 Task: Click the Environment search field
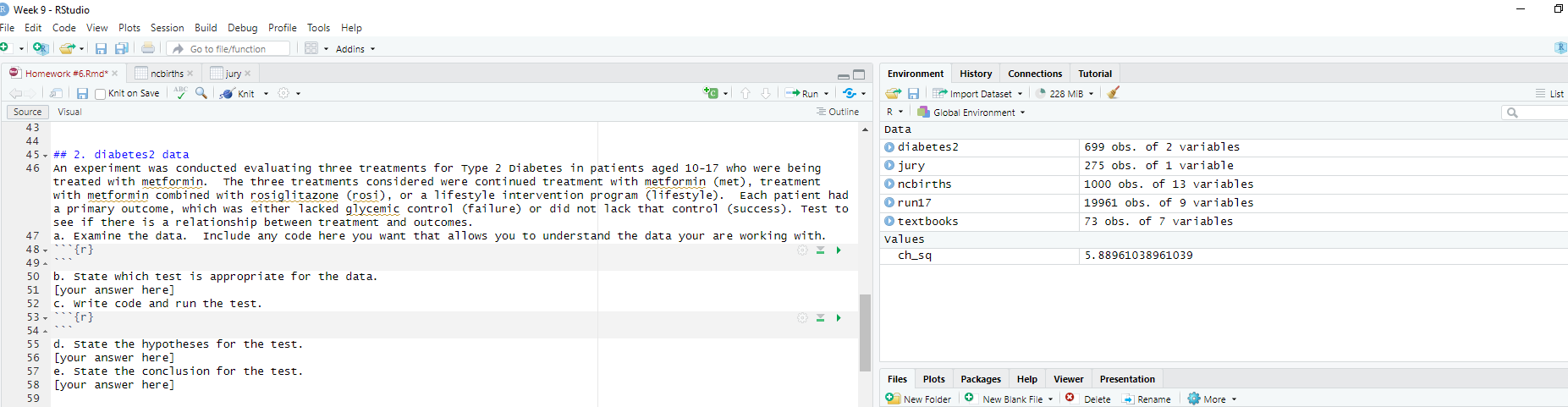(x=1534, y=112)
